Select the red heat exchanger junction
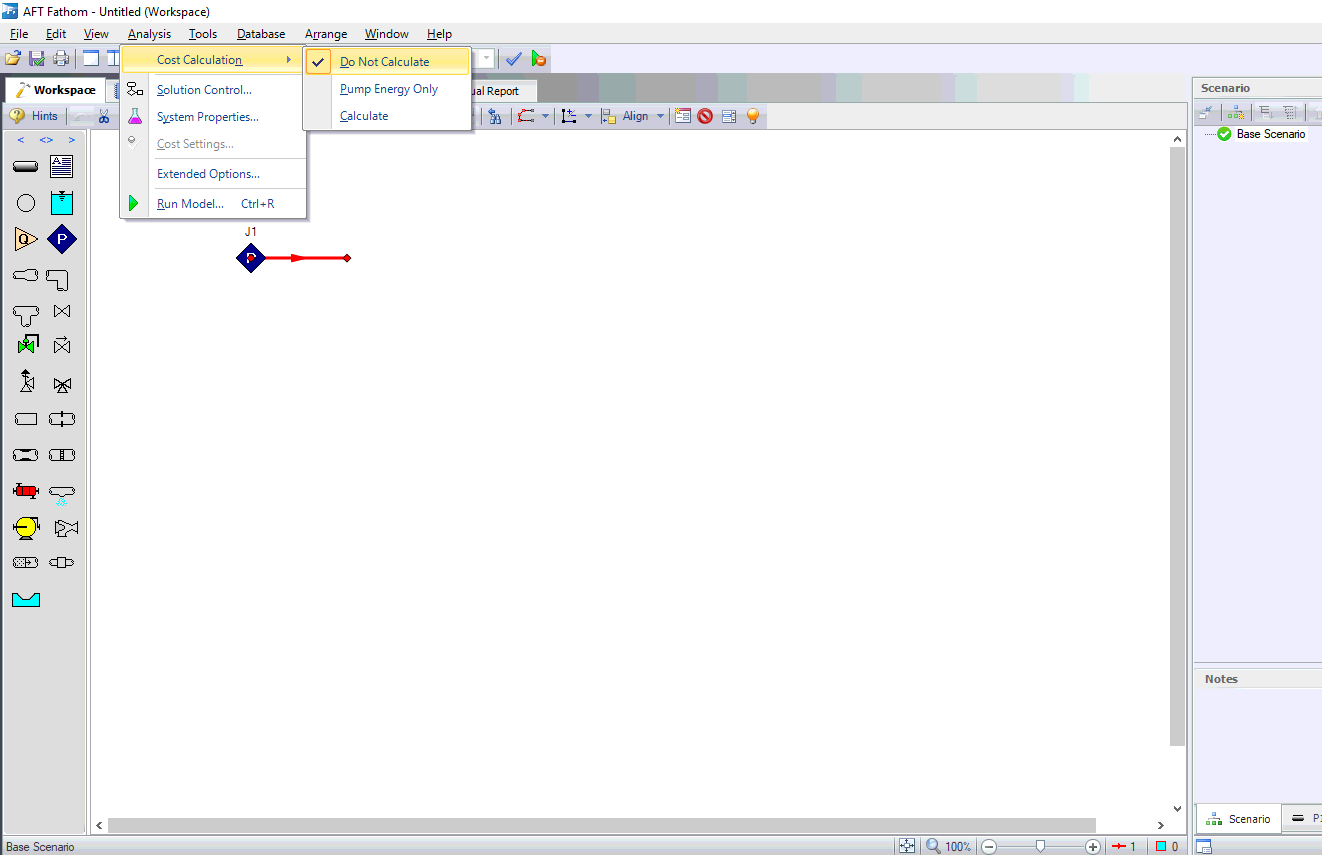Screen dimensions: 1322x855 (x=26, y=491)
